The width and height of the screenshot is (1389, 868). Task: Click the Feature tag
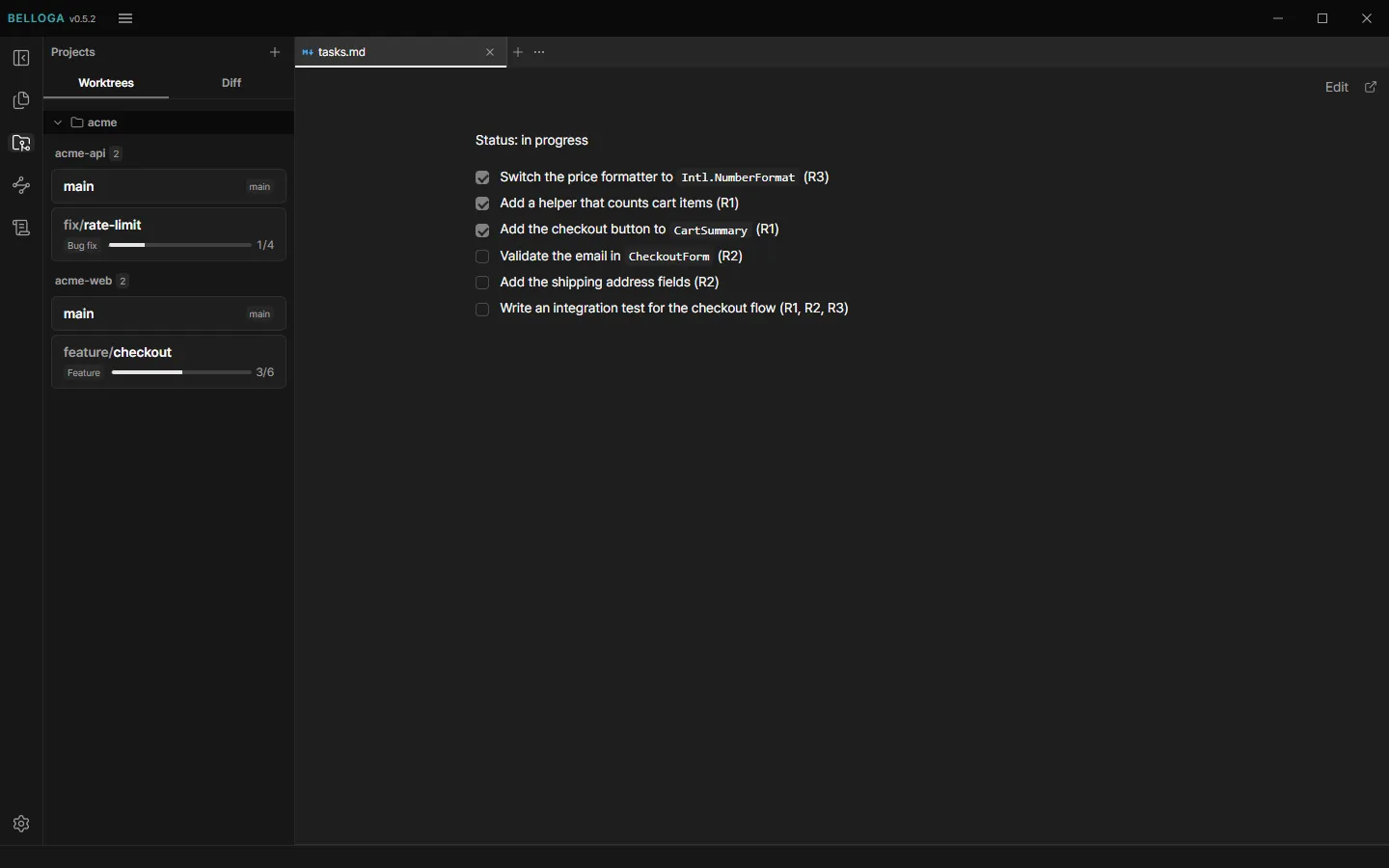84,373
